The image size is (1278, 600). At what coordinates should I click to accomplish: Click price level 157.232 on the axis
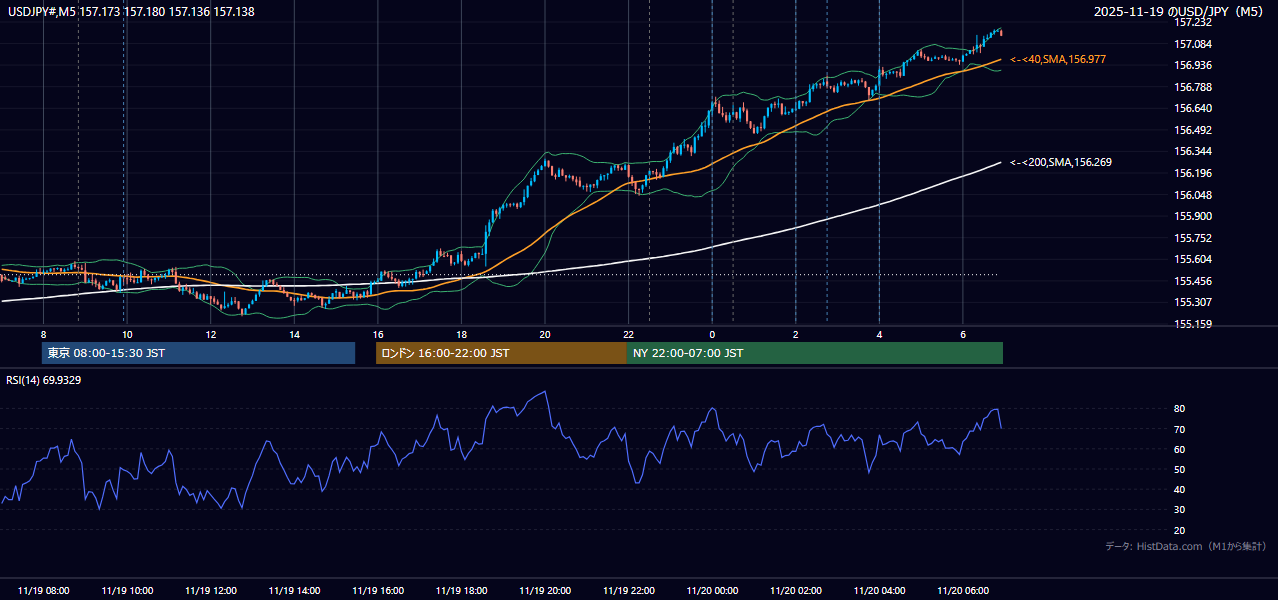tap(1193, 23)
